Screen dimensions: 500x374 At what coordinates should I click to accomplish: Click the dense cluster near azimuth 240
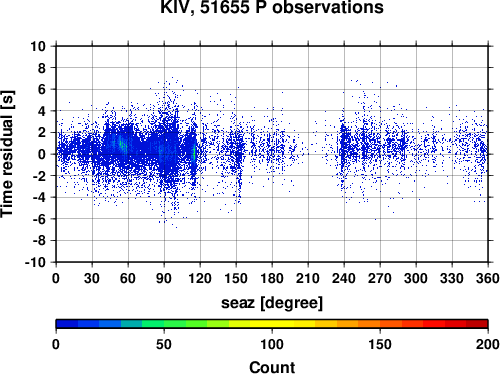[x=344, y=147]
